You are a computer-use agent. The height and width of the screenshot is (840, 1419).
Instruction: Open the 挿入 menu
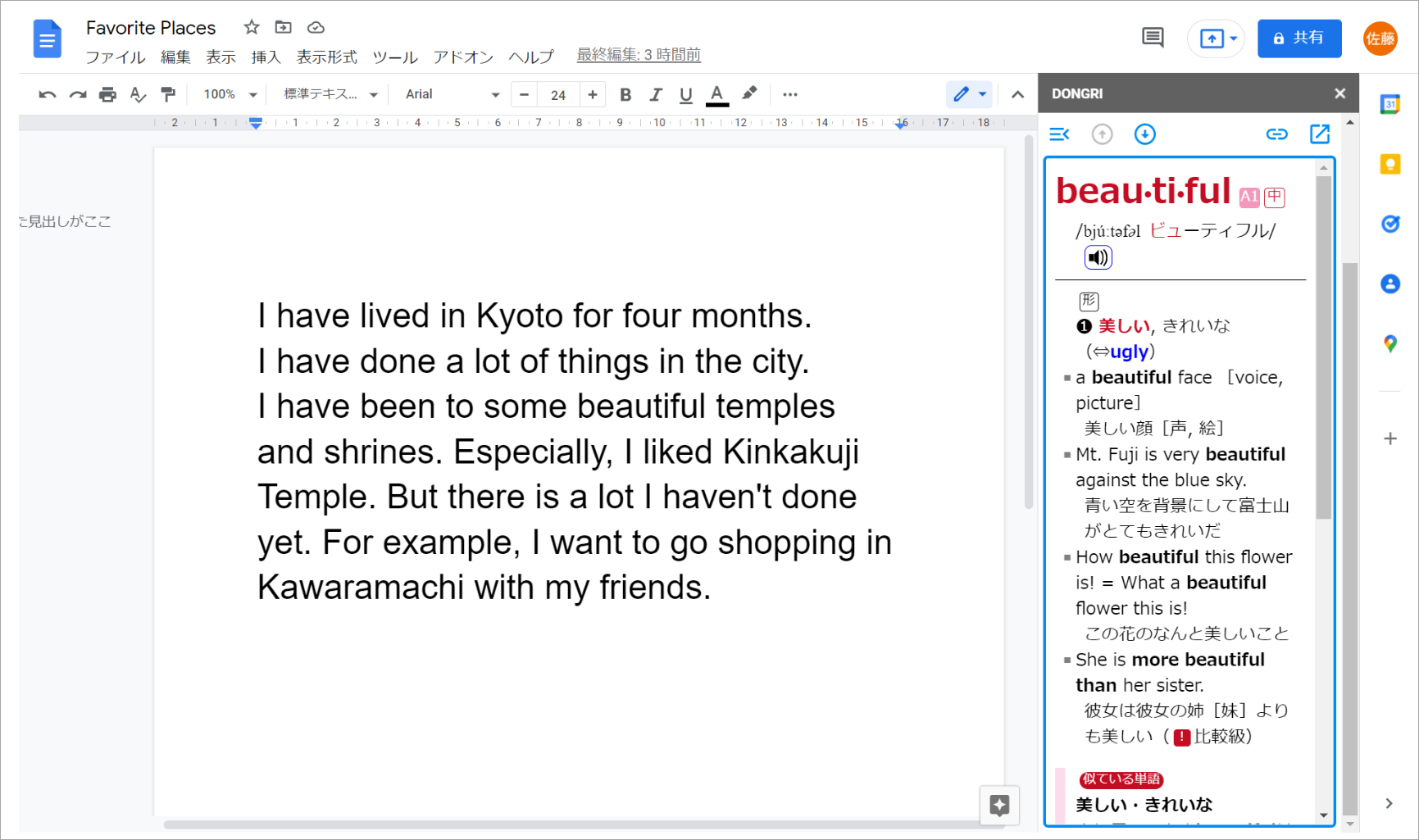(x=266, y=57)
